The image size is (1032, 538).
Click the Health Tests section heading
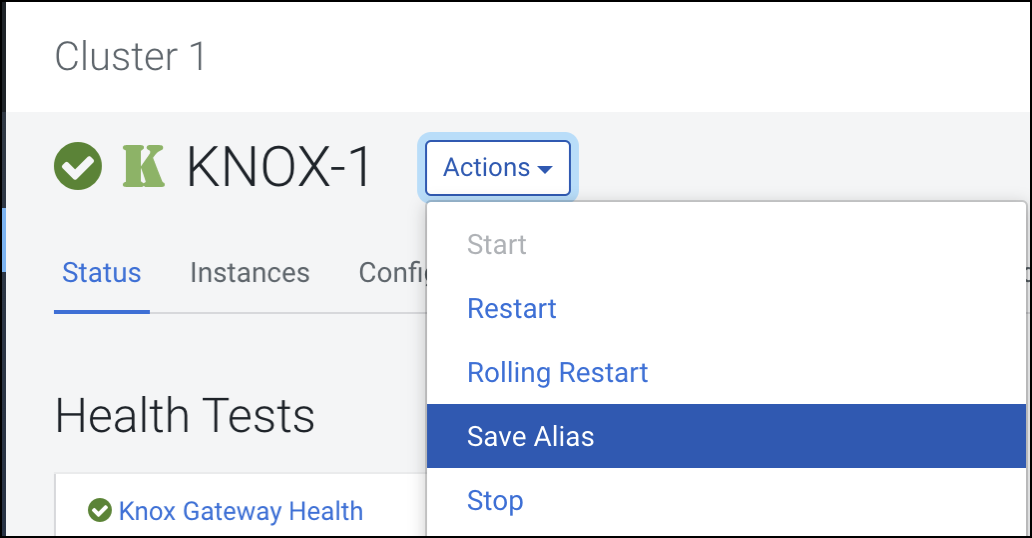(185, 415)
